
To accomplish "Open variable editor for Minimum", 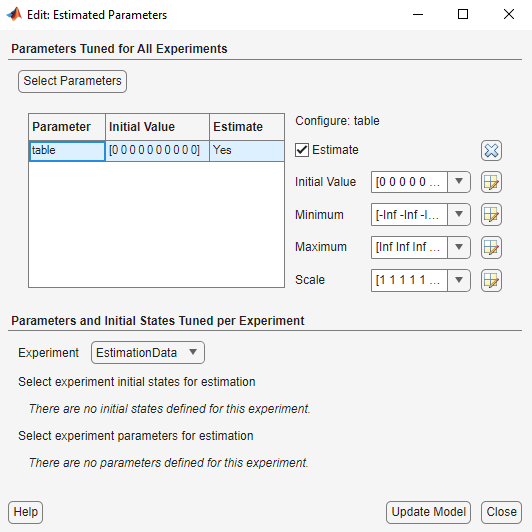I will (x=491, y=214).
